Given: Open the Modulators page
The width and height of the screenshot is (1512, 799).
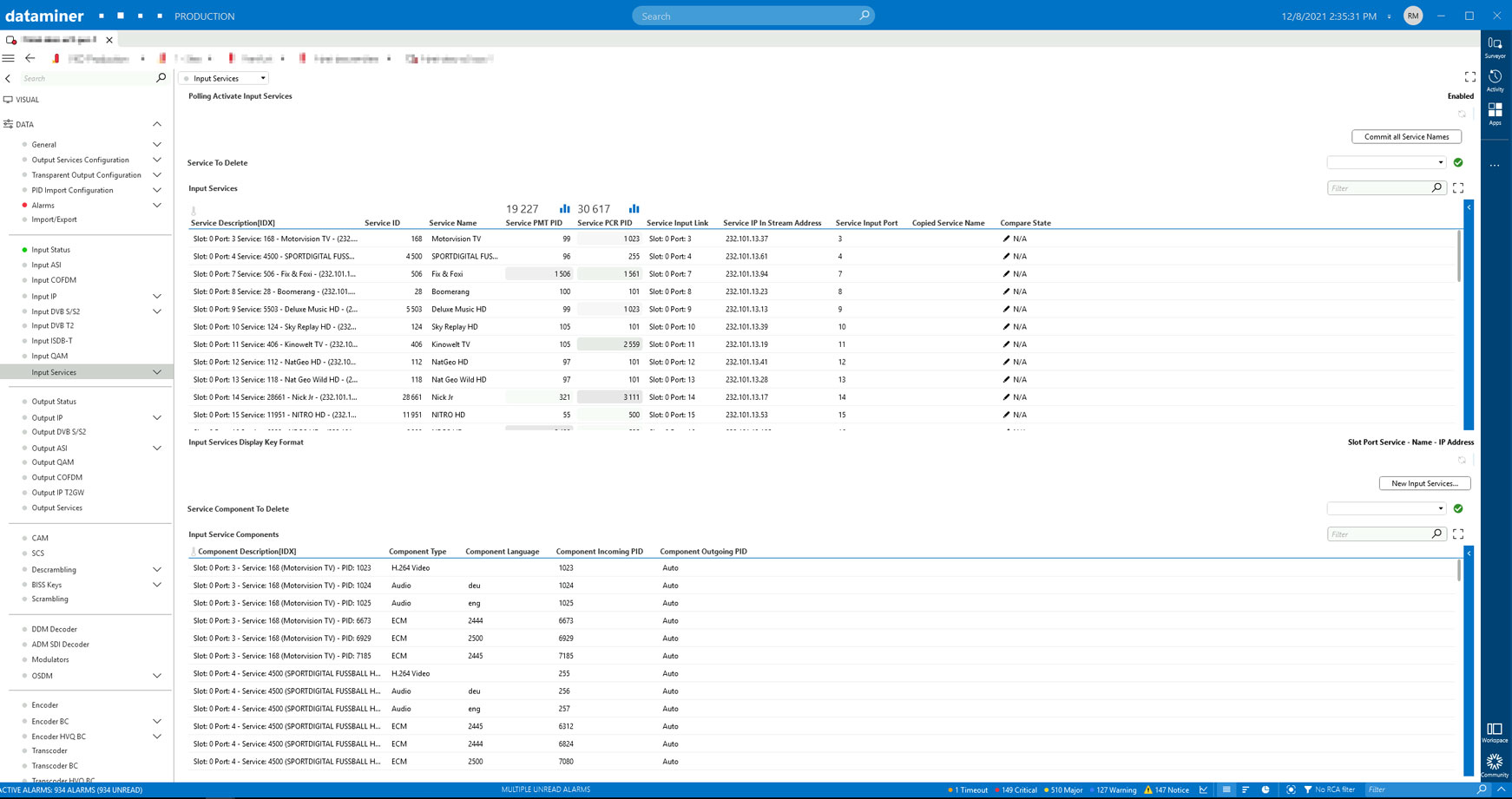Looking at the screenshot, I should tap(50, 659).
